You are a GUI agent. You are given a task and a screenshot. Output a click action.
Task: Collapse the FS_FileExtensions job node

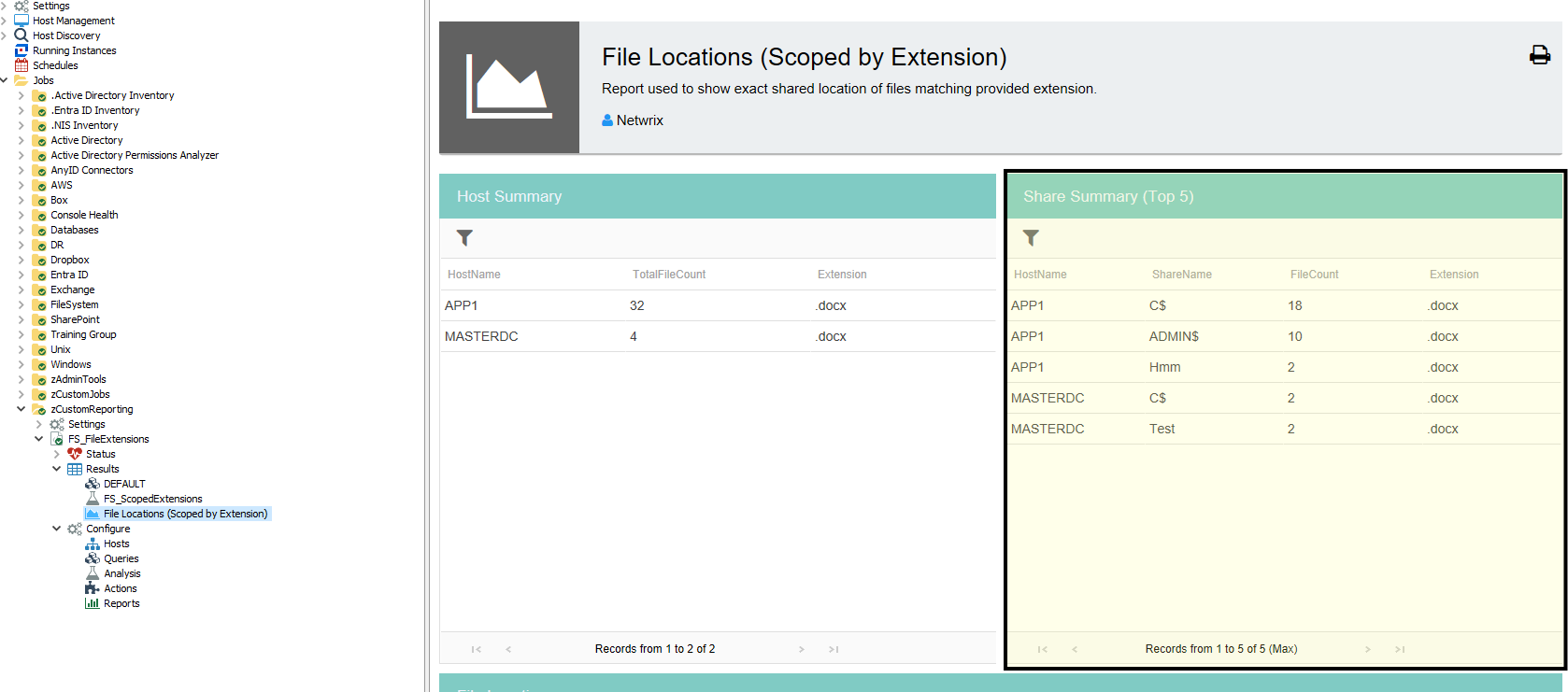click(38, 439)
